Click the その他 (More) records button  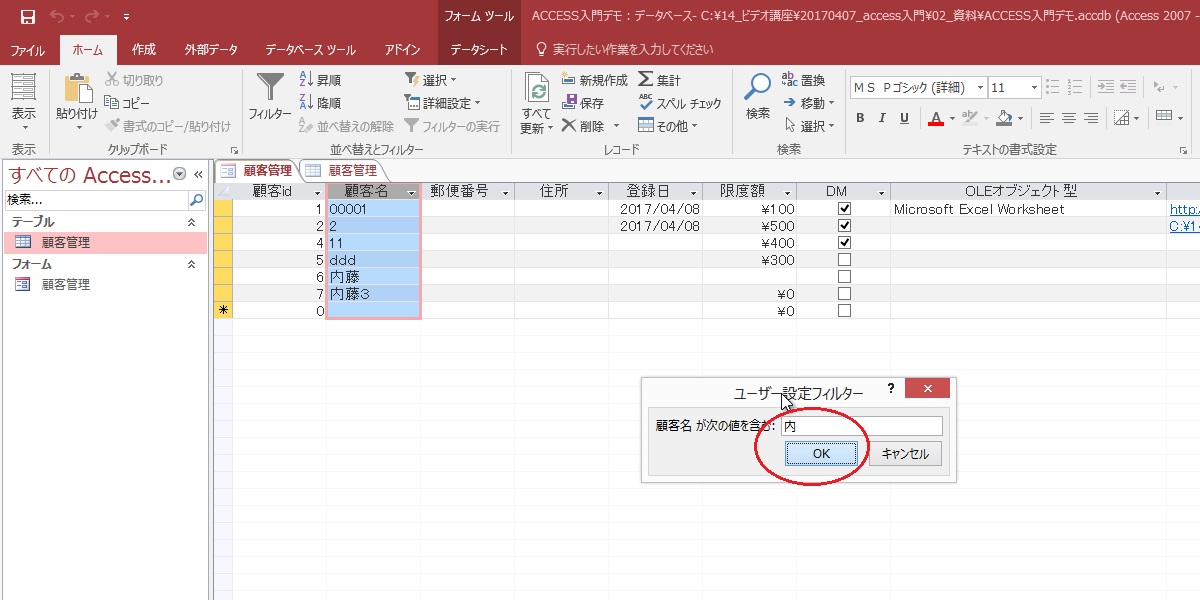pyautogui.click(x=668, y=126)
